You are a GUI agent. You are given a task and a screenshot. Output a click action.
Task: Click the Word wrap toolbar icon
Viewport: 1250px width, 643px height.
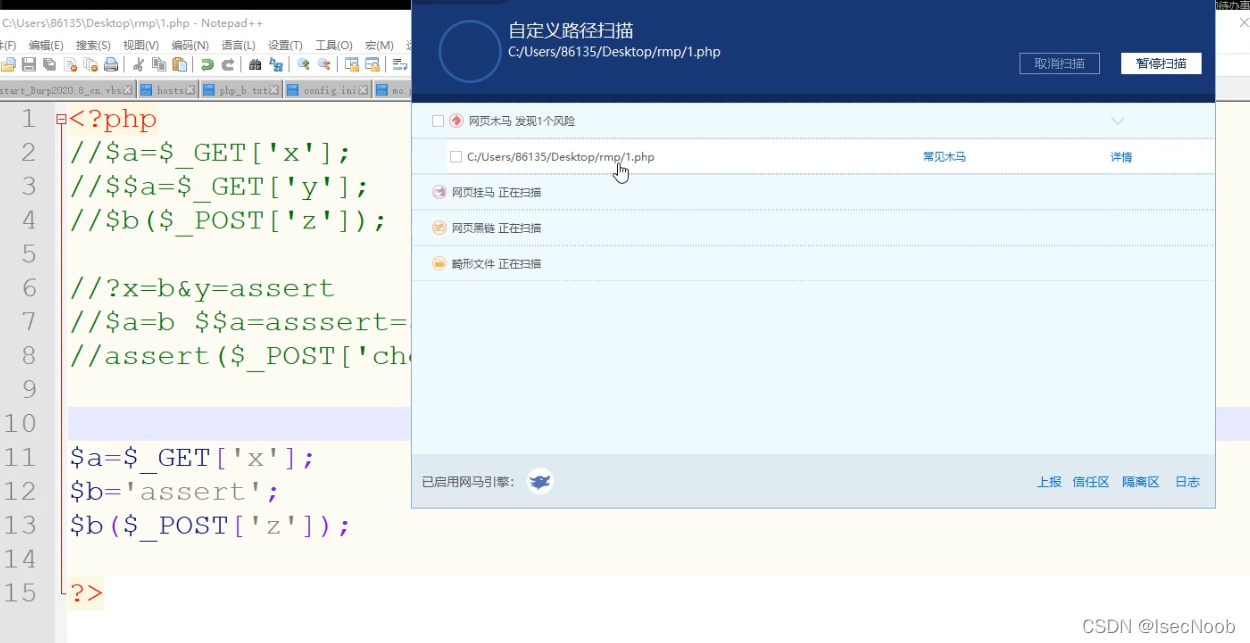[399, 65]
